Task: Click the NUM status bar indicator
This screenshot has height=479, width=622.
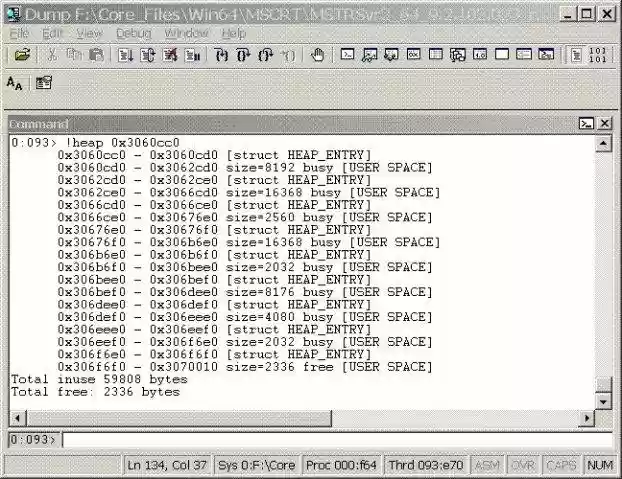Action: [600, 465]
